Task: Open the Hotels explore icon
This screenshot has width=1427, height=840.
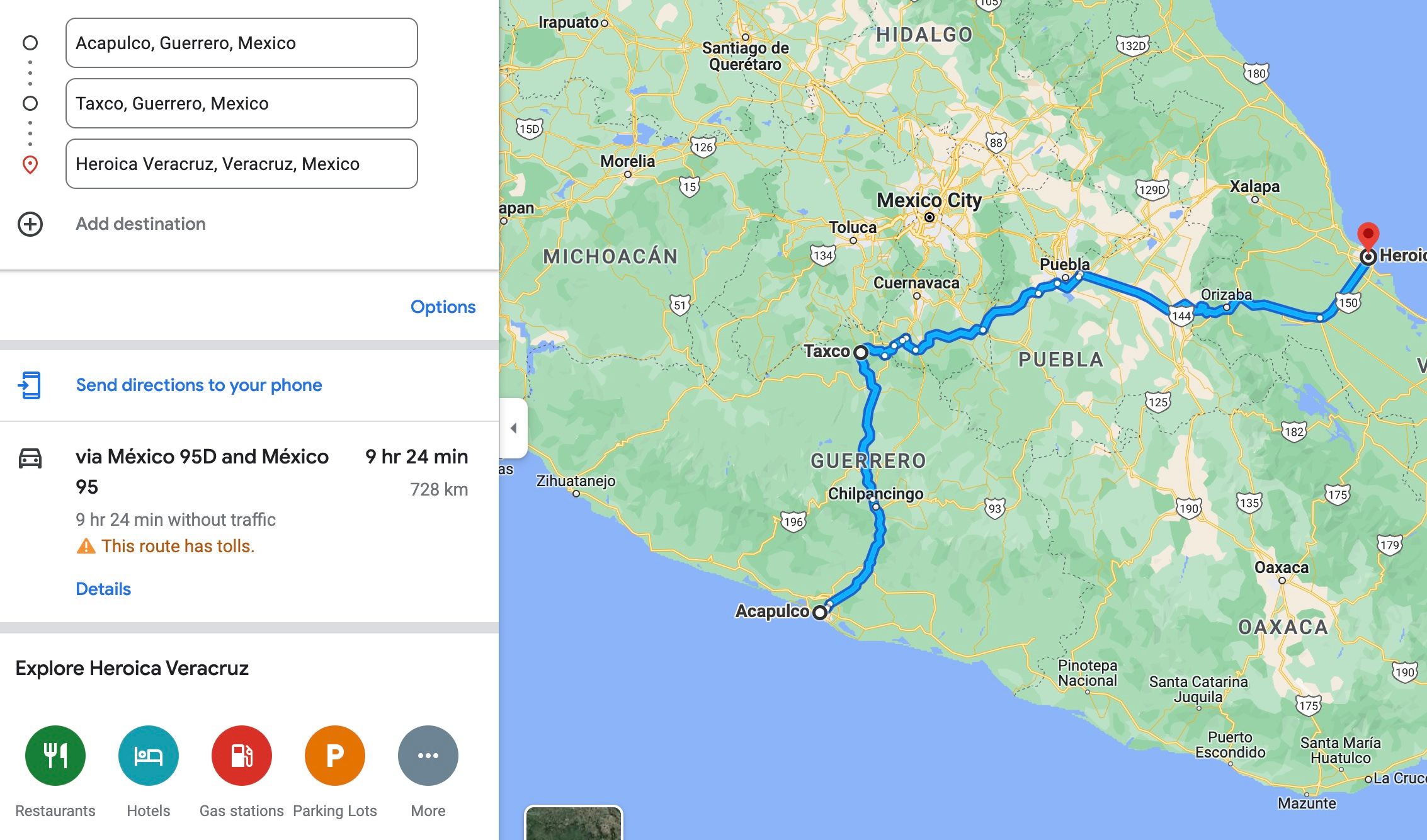Action: [x=149, y=755]
